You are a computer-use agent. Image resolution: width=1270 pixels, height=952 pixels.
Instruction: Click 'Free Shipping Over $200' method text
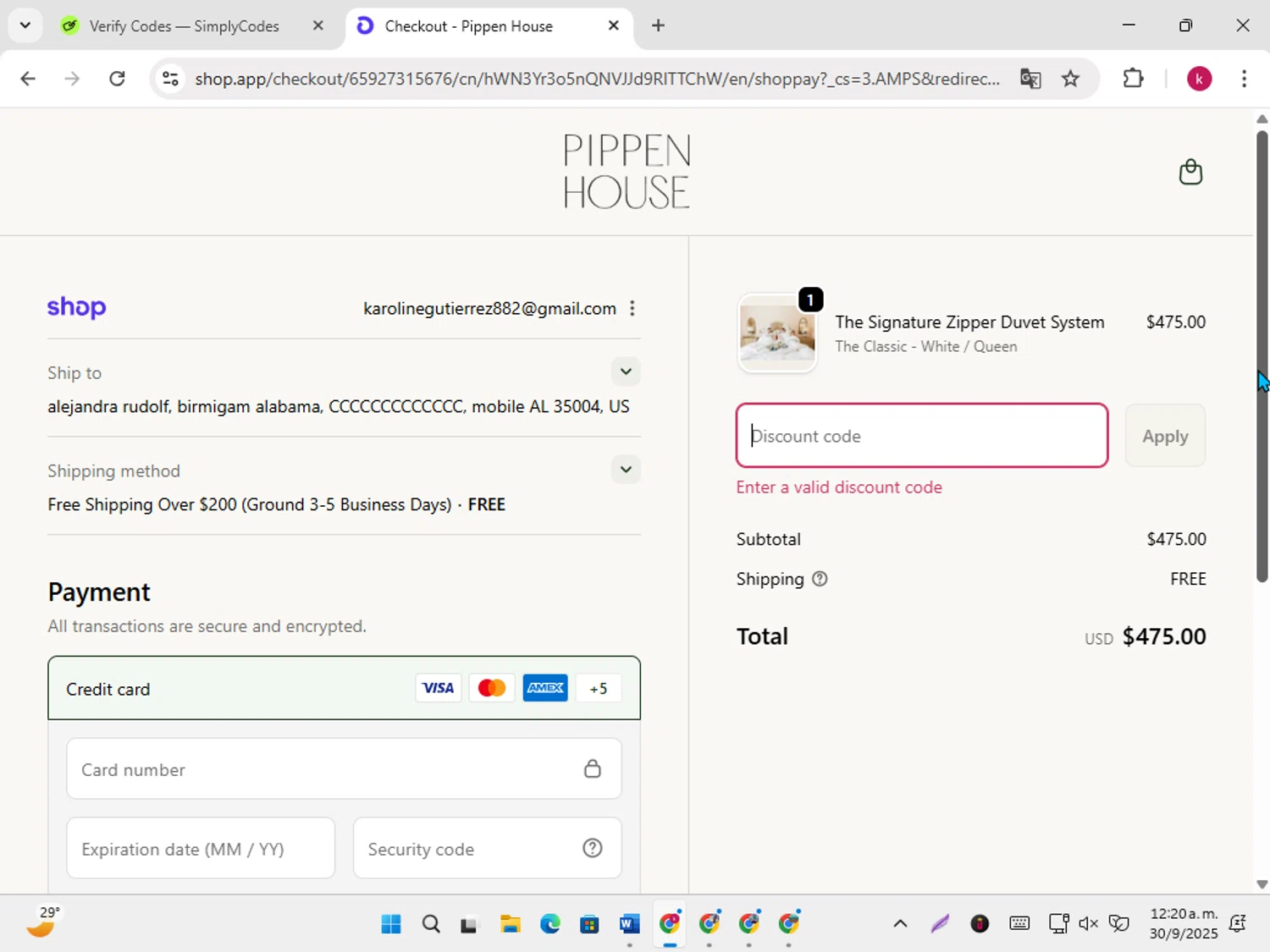[x=276, y=504]
